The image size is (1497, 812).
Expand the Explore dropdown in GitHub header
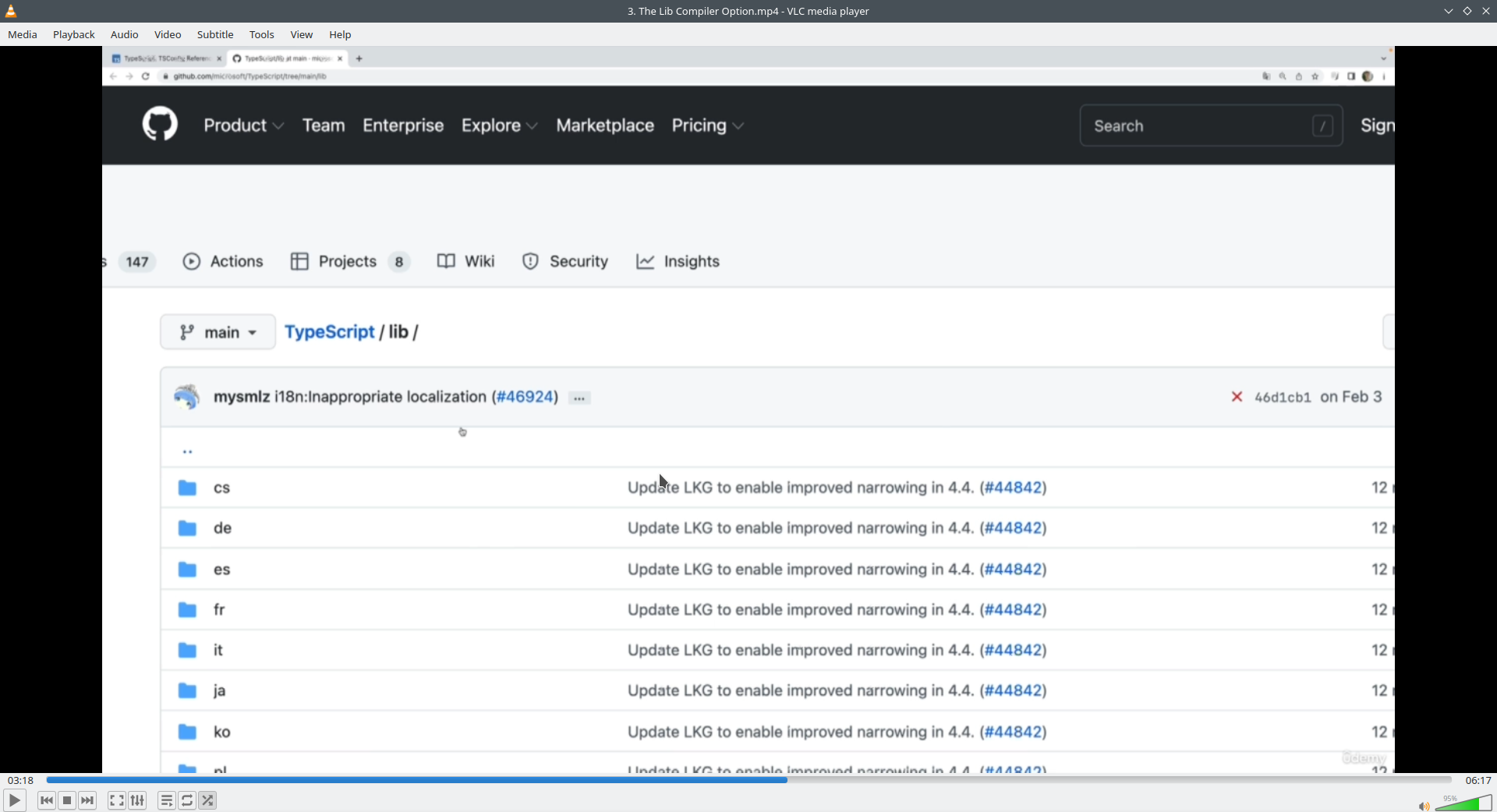pos(499,125)
